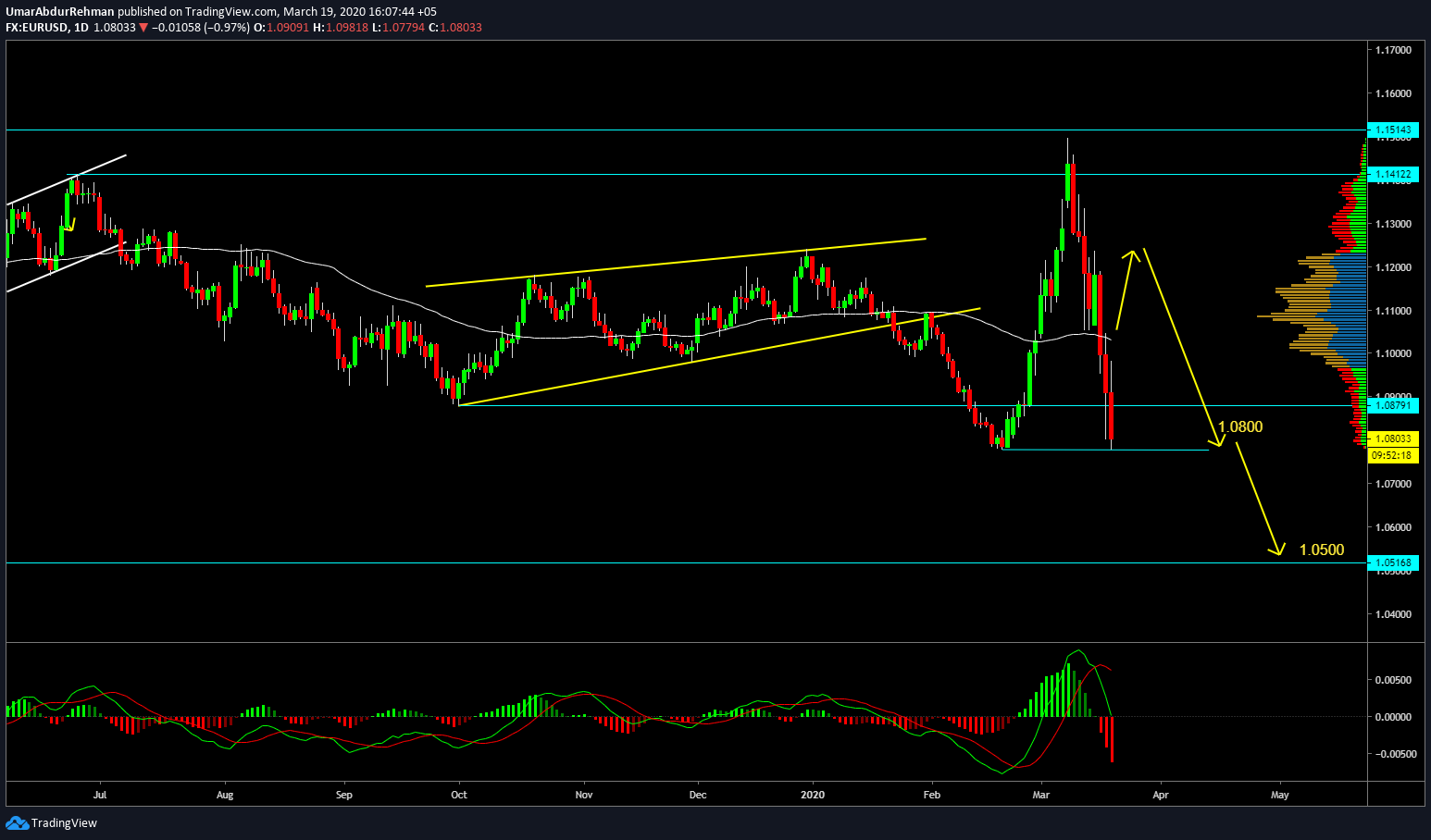1431x840 pixels.
Task: Click the Feb label on time axis
Action: coord(931,795)
